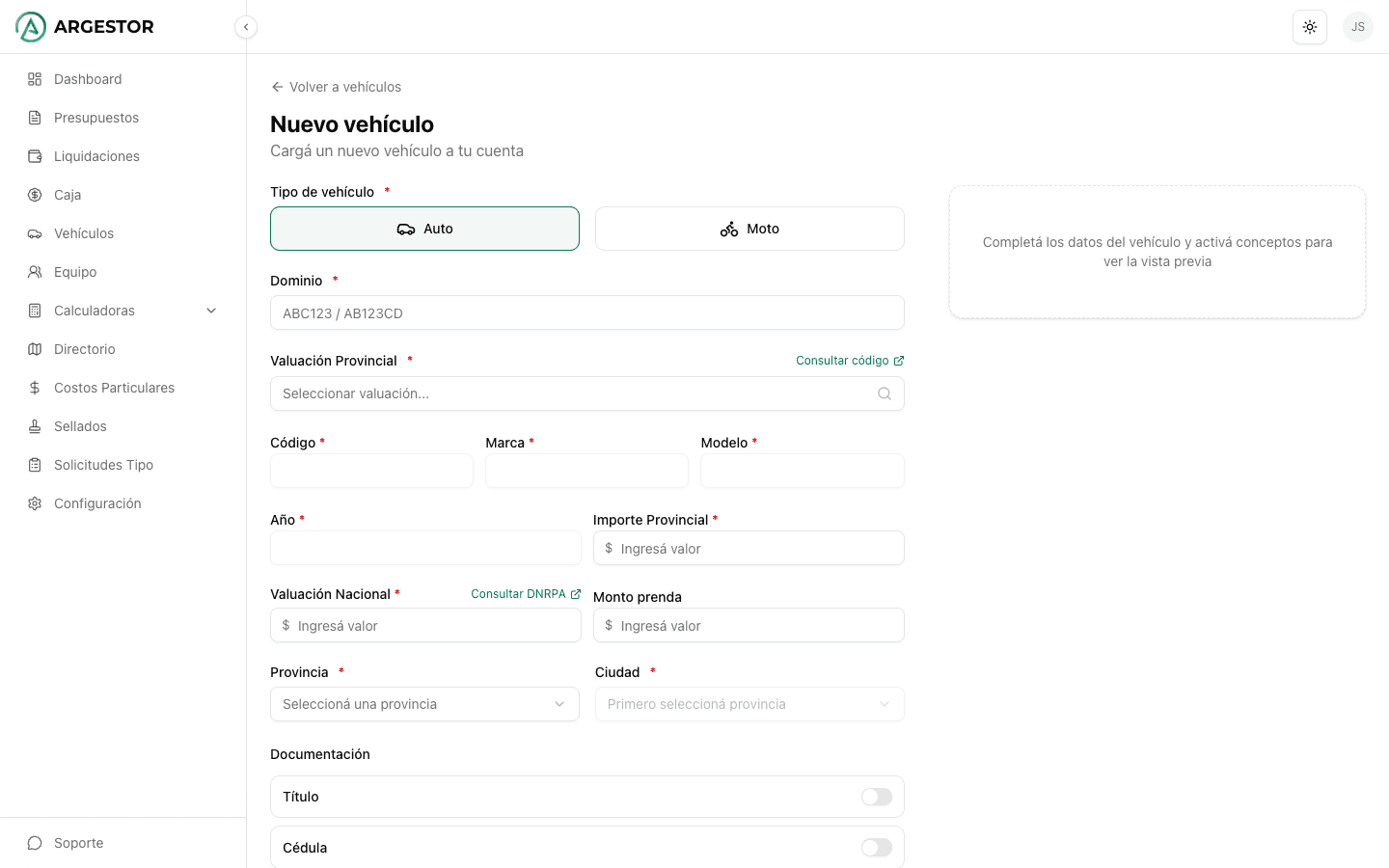Click the Configuración gear icon
Image resolution: width=1389 pixels, height=868 pixels.
tap(35, 503)
